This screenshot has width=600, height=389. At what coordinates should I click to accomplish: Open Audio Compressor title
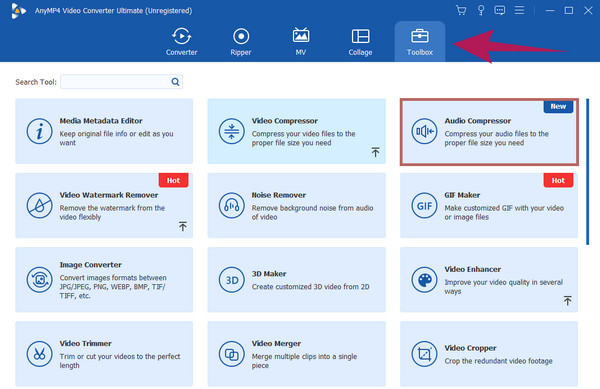click(478, 120)
